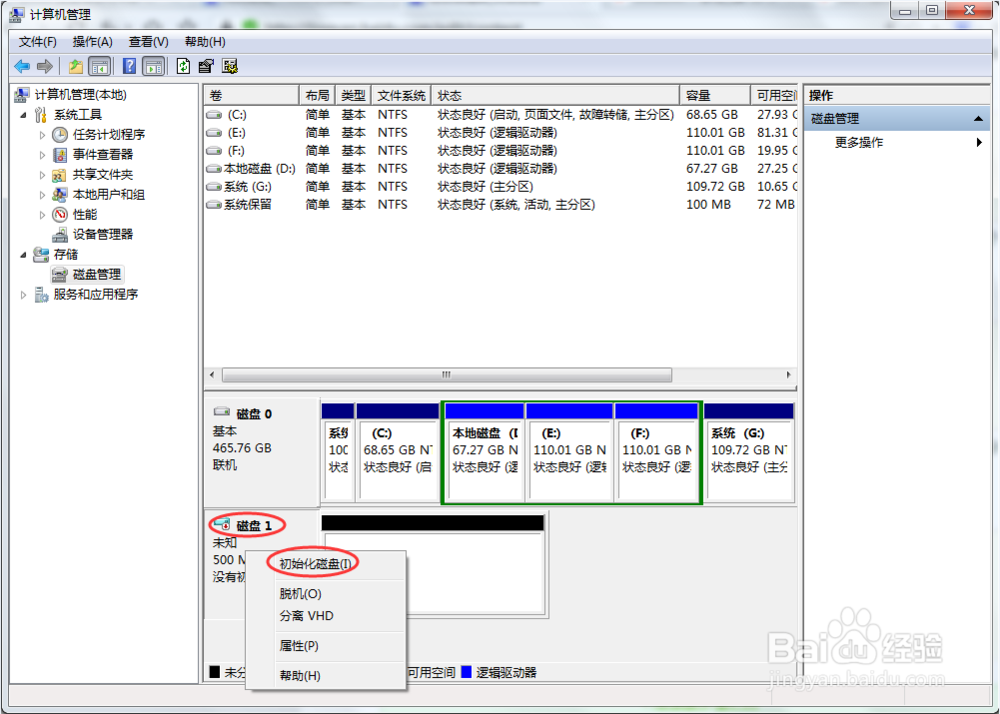
Task: Choose 属性(P) from context menu
Action: (x=326, y=646)
